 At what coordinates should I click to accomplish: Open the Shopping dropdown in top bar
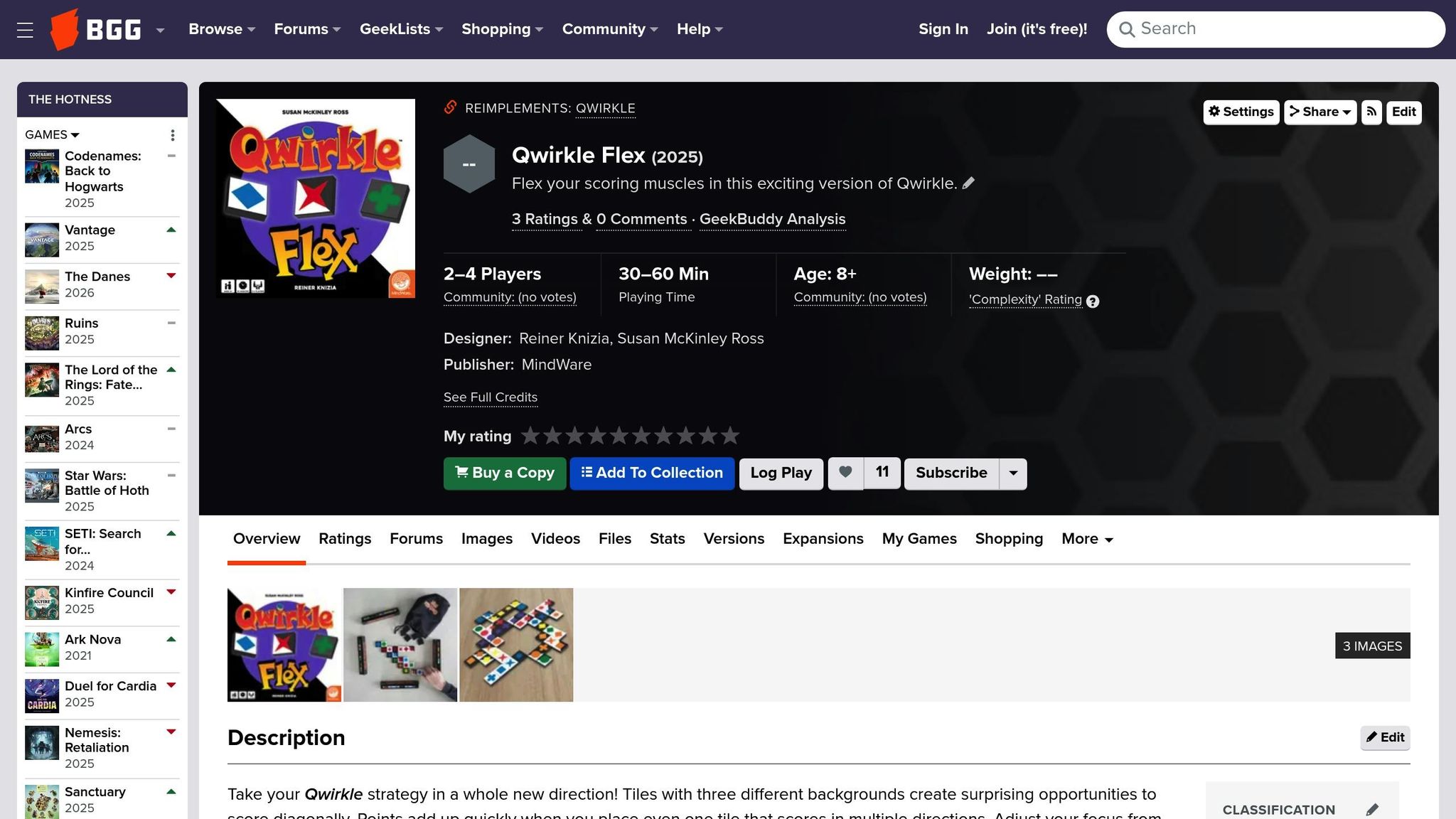[502, 29]
